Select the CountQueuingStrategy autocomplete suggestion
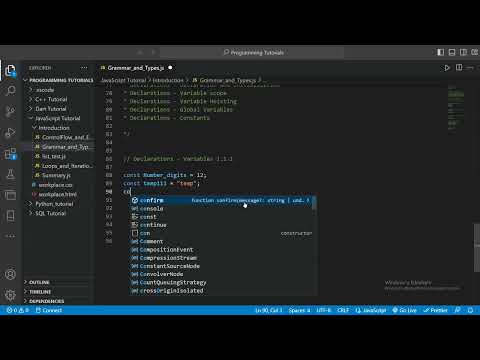The height and width of the screenshot is (360, 480). 221,282
